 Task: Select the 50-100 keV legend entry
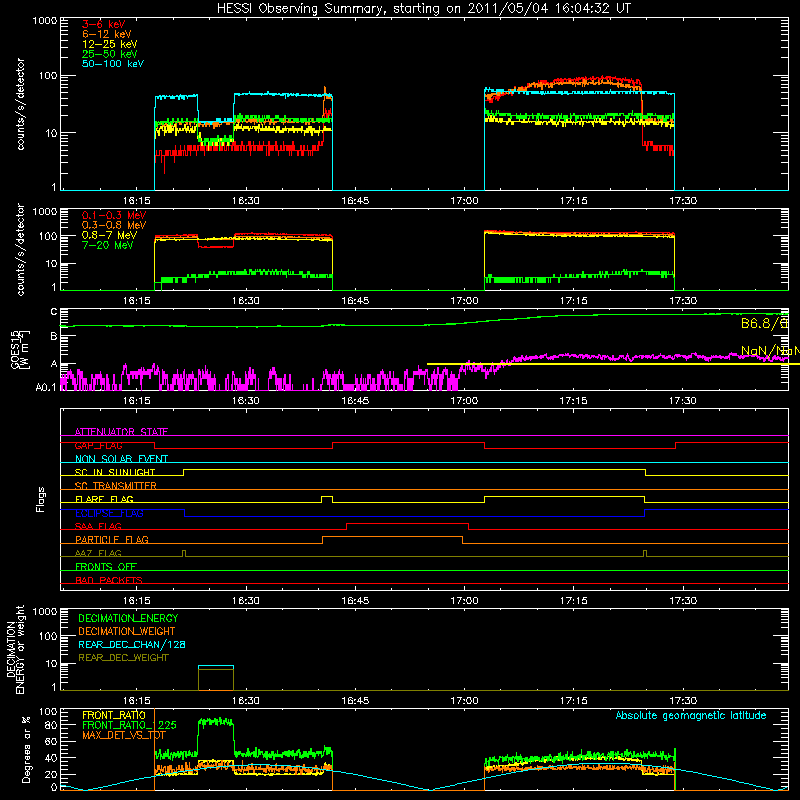pyautogui.click(x=113, y=64)
